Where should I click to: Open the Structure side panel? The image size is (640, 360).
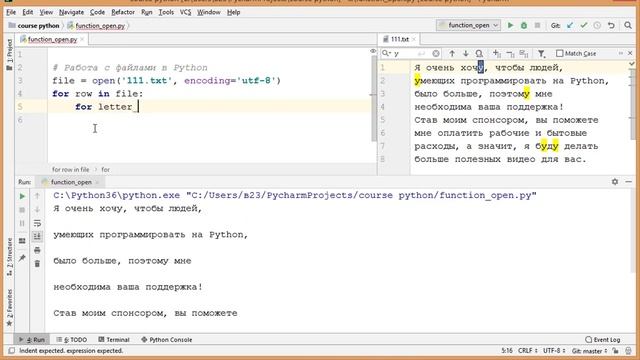point(9,257)
